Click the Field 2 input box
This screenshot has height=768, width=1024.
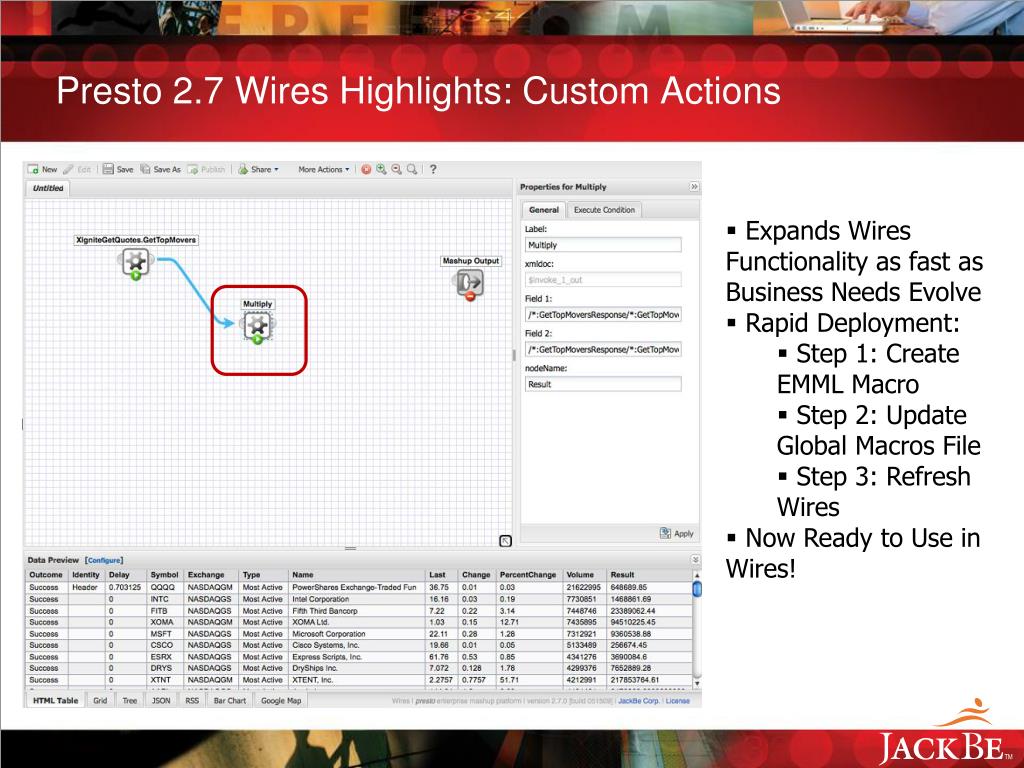(x=603, y=349)
